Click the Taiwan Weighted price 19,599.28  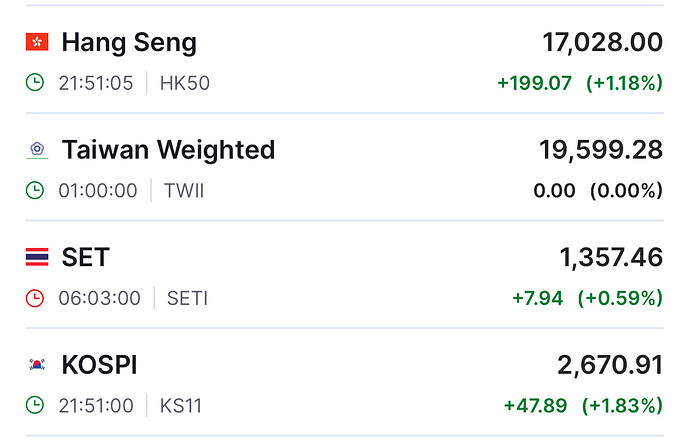coord(601,150)
